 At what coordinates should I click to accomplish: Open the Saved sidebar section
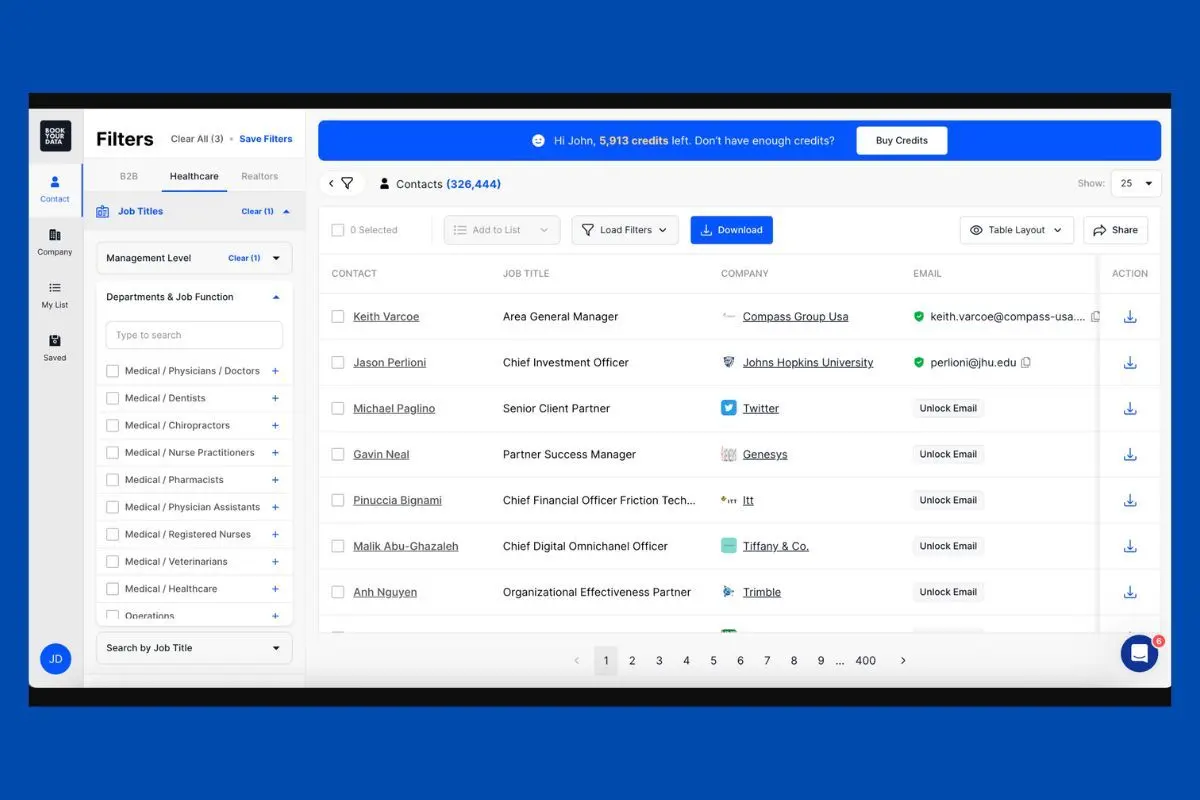[55, 347]
